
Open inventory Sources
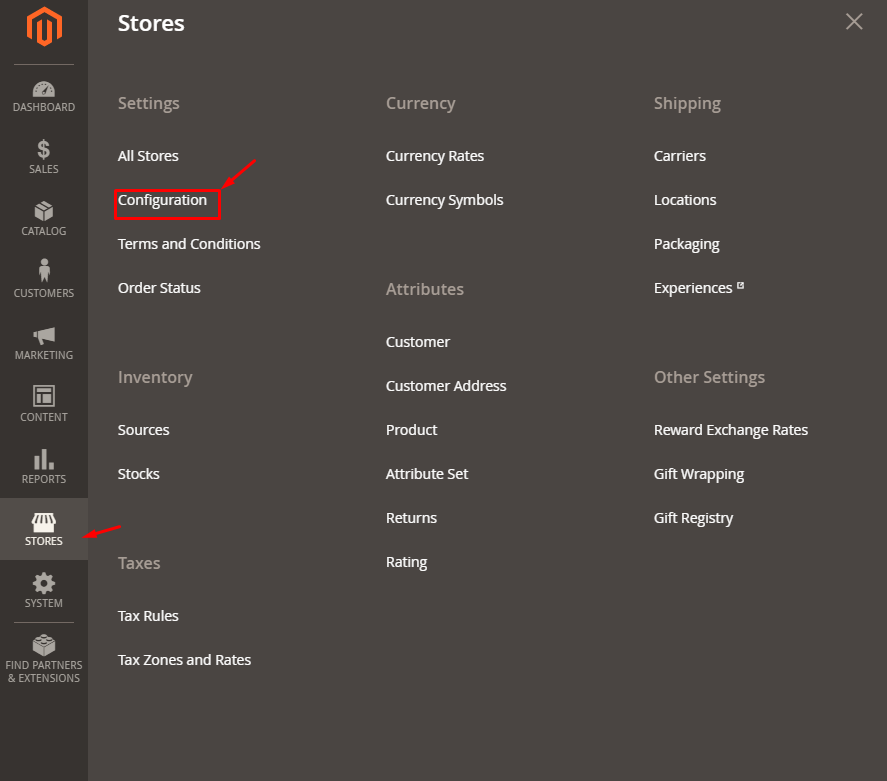[144, 430]
